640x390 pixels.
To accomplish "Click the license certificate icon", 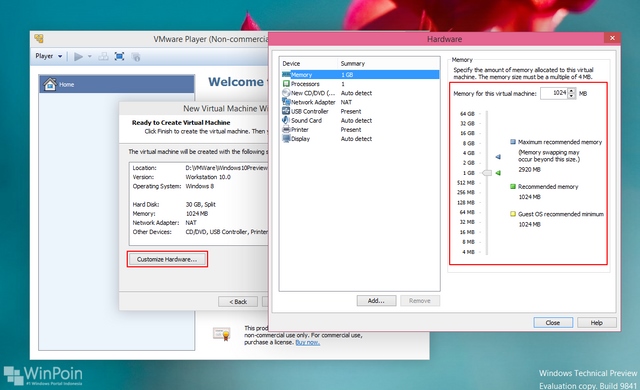I will tap(222, 333).
